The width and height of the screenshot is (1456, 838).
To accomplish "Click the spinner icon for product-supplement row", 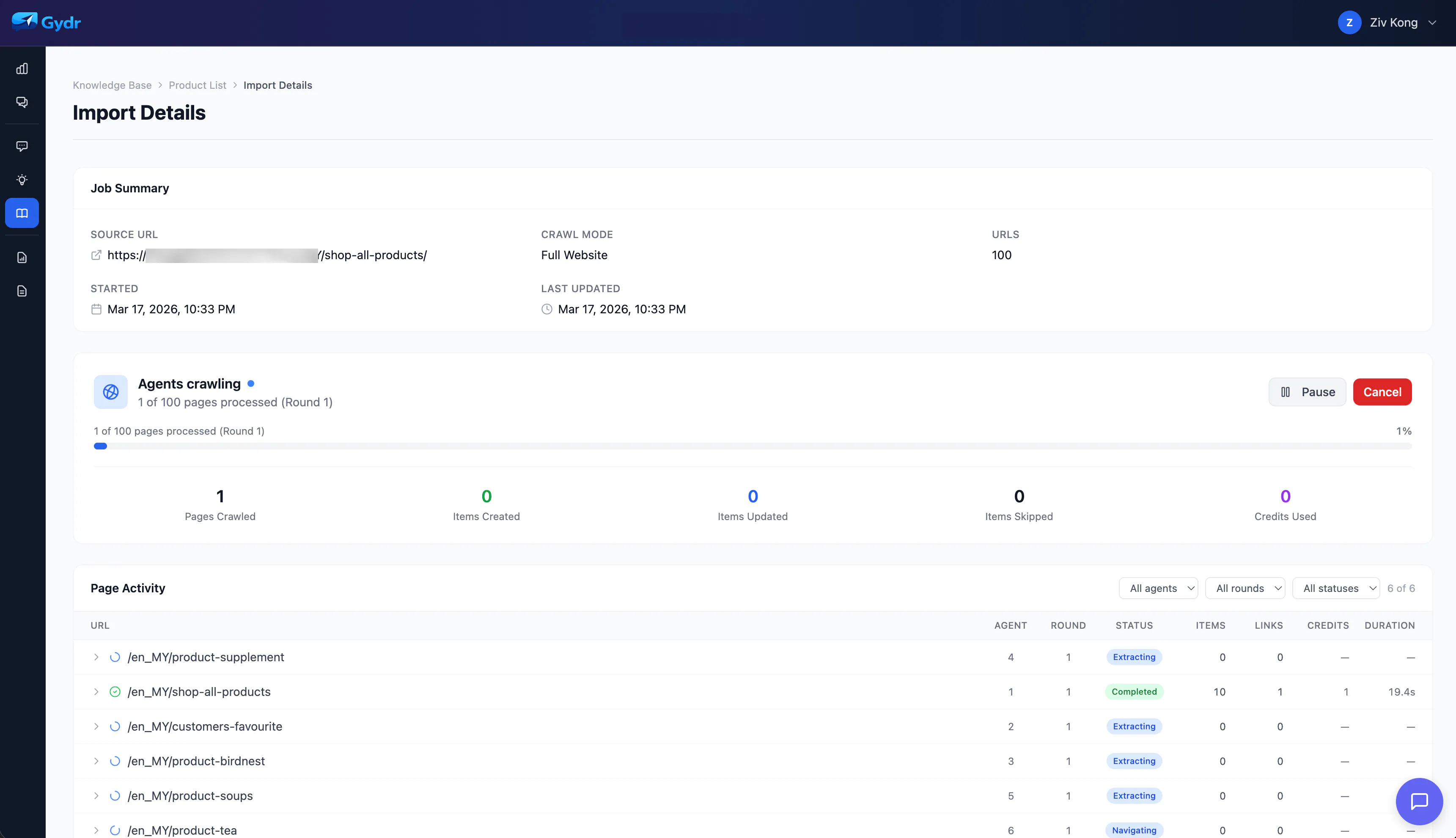I will pyautogui.click(x=115, y=657).
